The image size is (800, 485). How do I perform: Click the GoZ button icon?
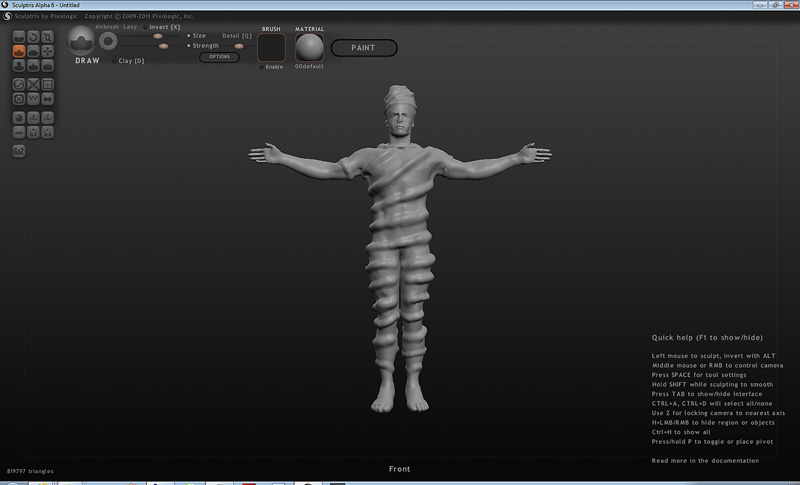(x=19, y=150)
